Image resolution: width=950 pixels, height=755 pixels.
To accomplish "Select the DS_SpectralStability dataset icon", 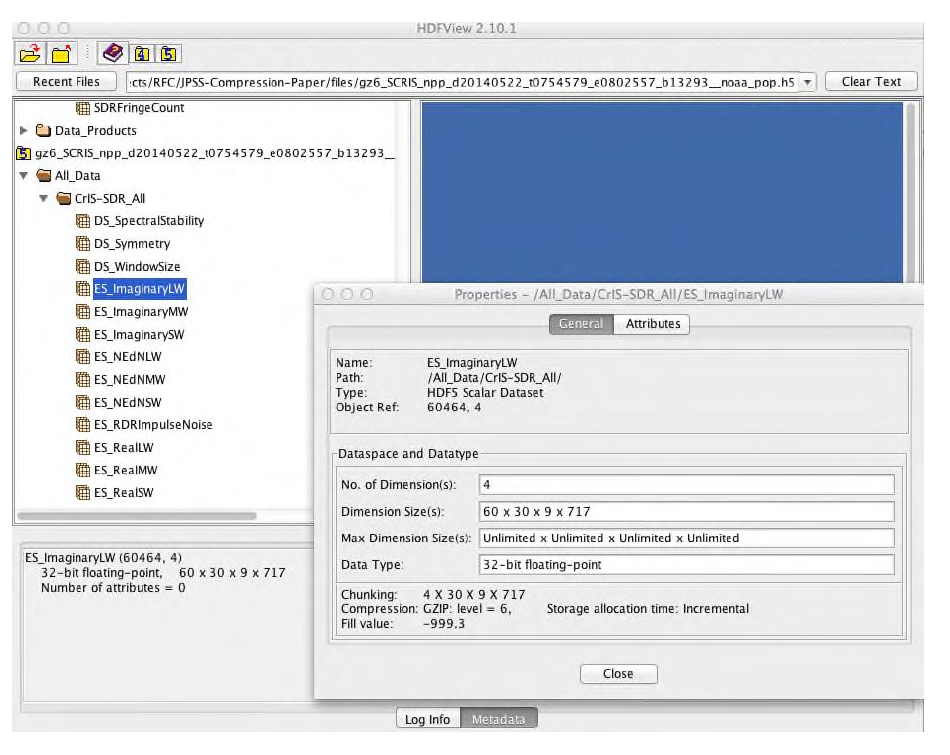I will click(x=83, y=221).
